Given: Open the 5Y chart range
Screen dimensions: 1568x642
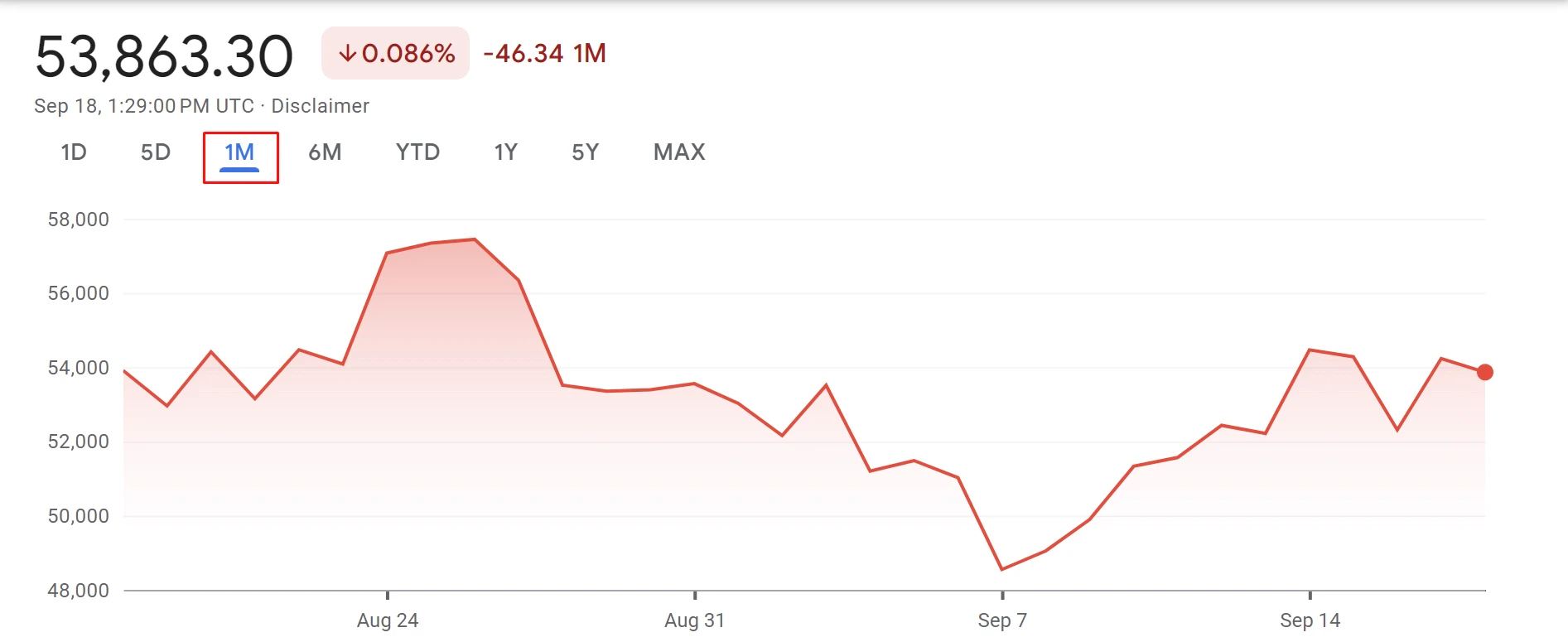Looking at the screenshot, I should pyautogui.click(x=585, y=152).
